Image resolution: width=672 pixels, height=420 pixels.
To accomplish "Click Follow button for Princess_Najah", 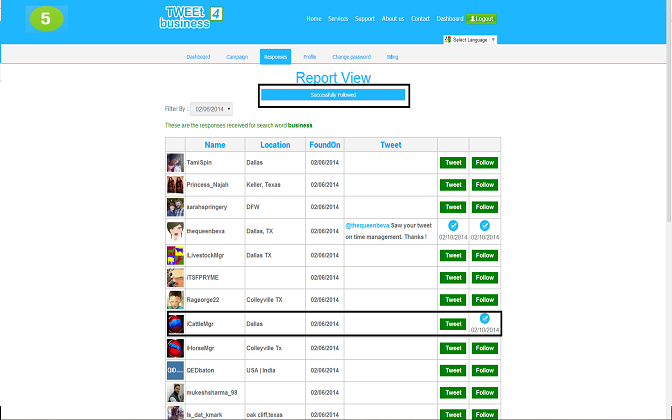I will (x=485, y=185).
